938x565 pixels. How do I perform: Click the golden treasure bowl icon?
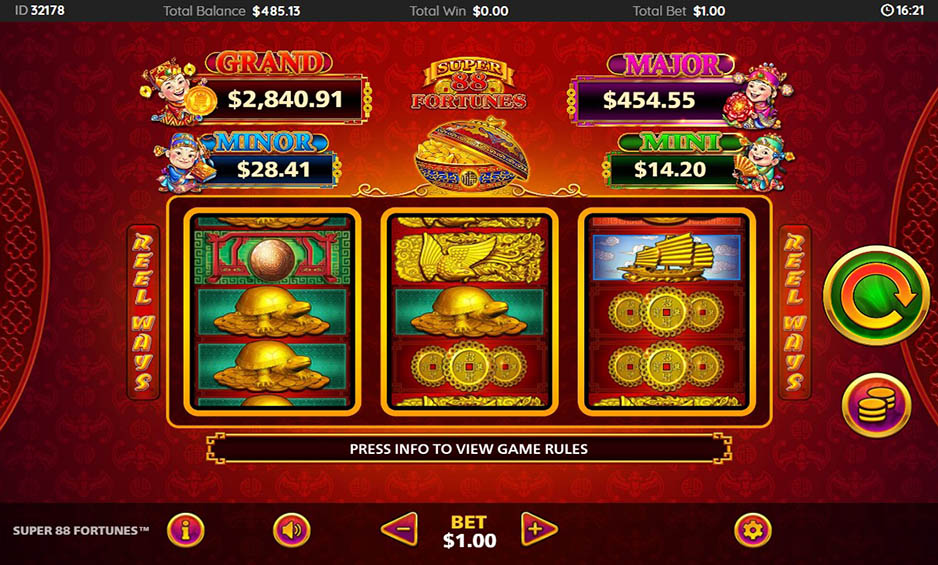470,154
